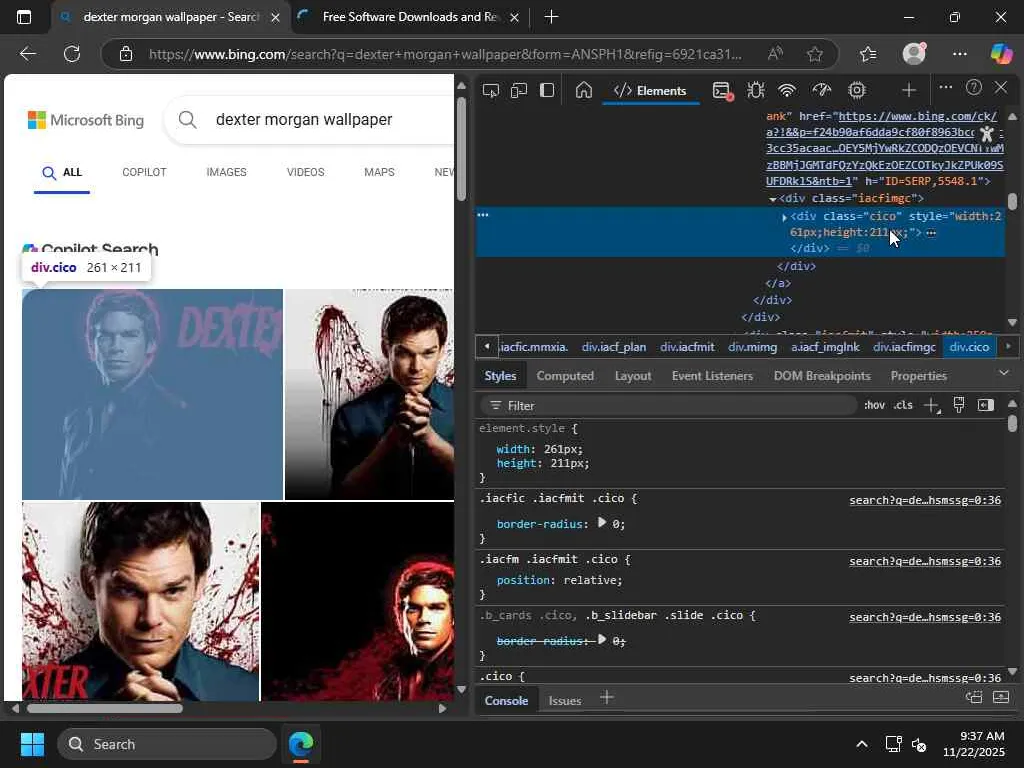Select div.mimg breadcrumb

(x=752, y=347)
